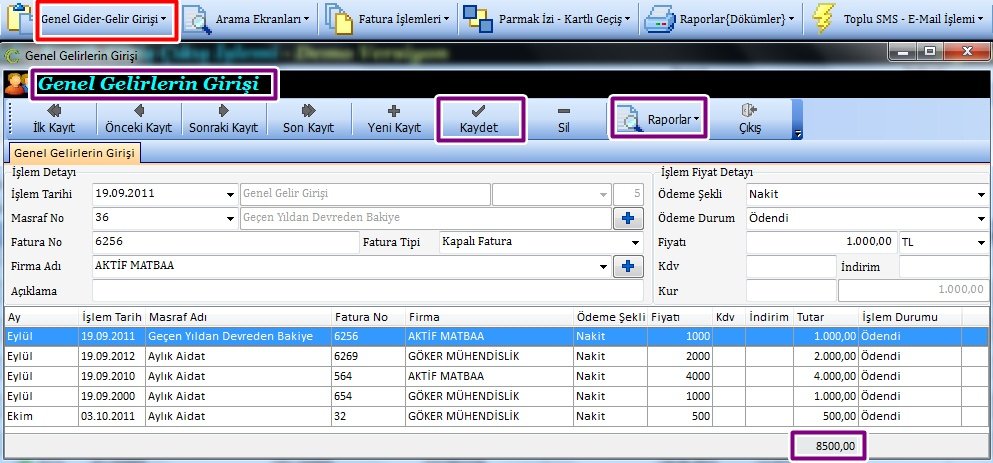Click Önceki Kayıt previous record arrow
This screenshot has width=993, height=463.
[x=138, y=119]
